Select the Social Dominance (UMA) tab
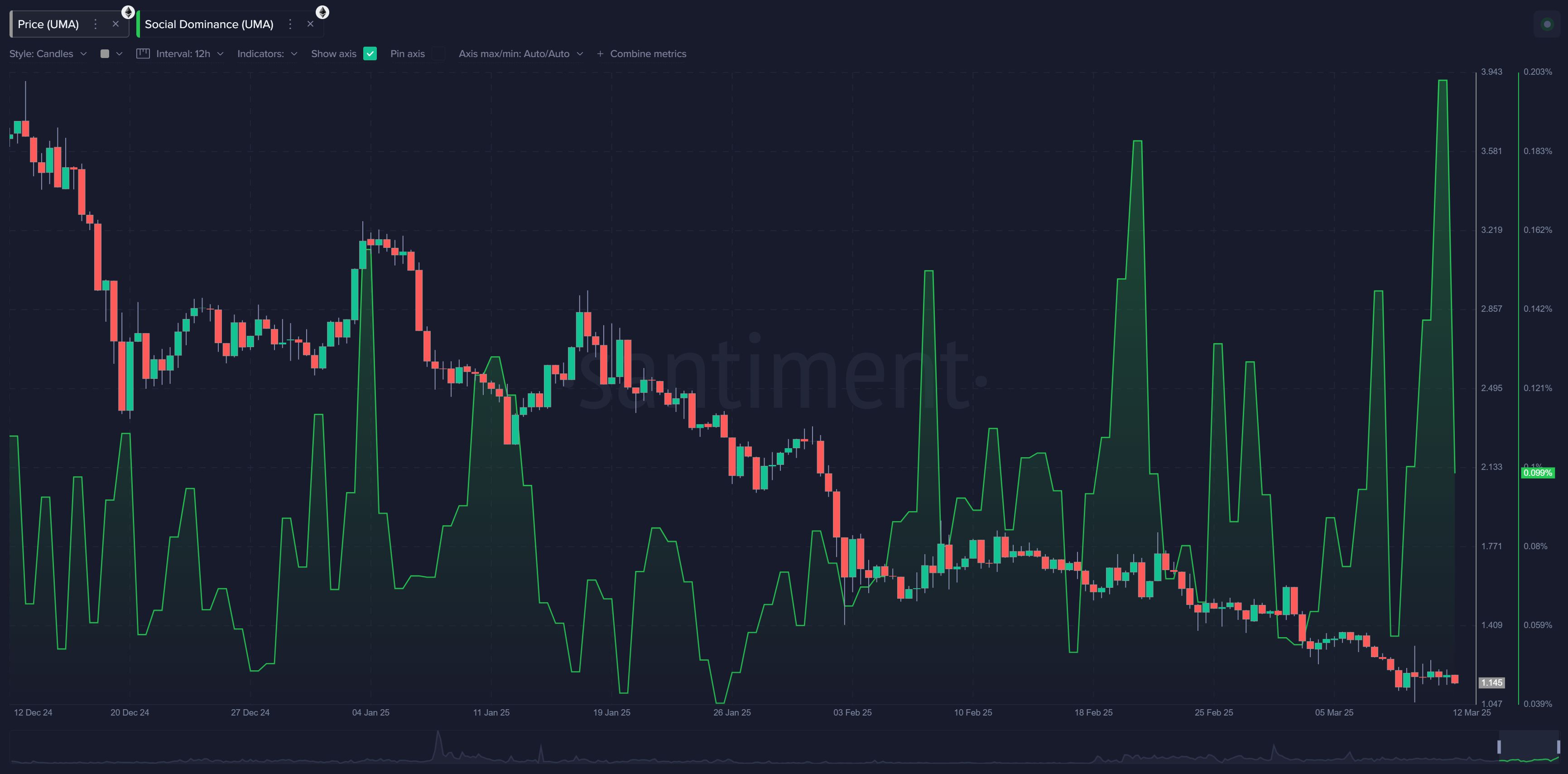 (209, 24)
